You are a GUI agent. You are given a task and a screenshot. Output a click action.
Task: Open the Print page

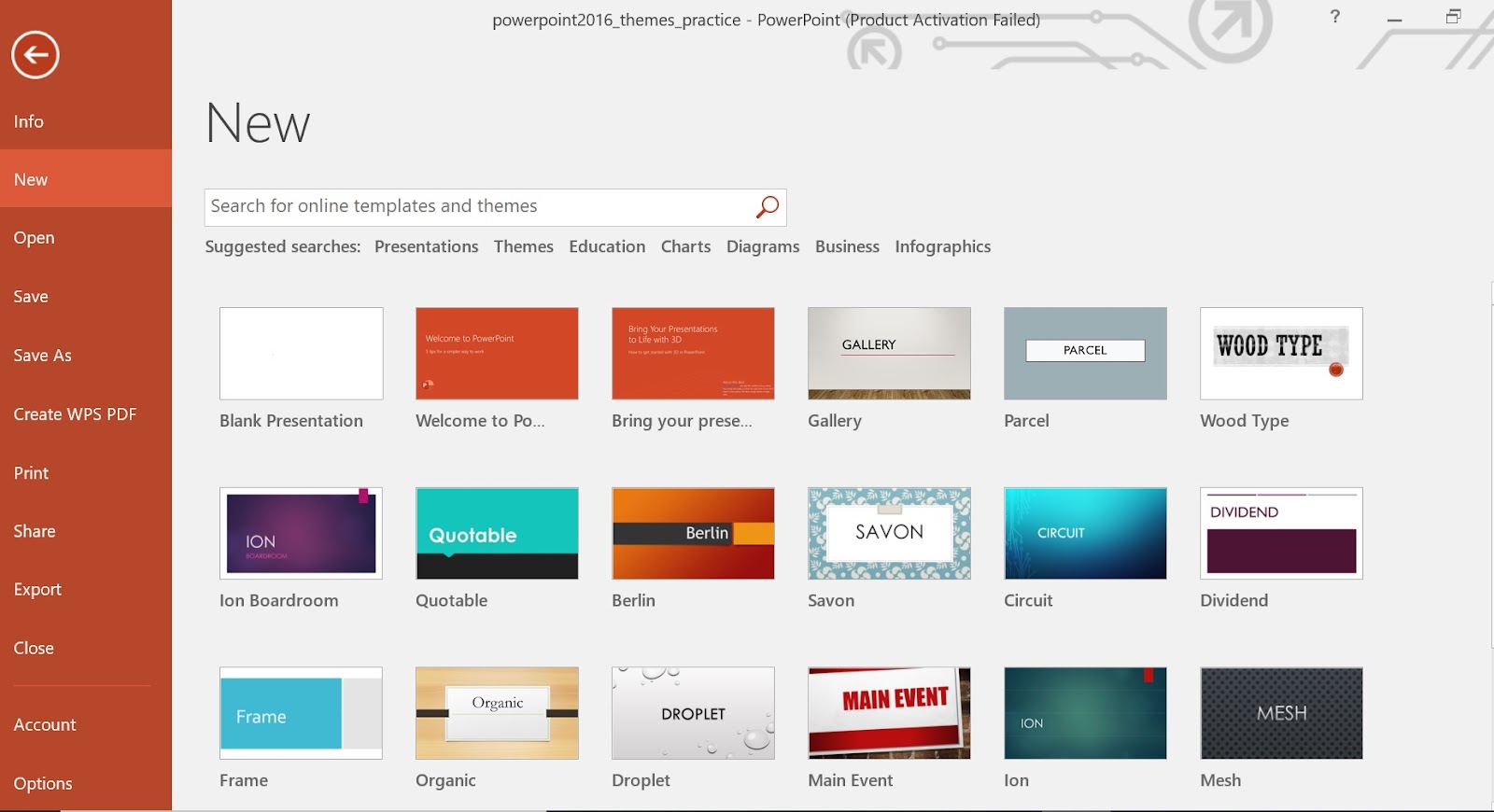(86, 473)
